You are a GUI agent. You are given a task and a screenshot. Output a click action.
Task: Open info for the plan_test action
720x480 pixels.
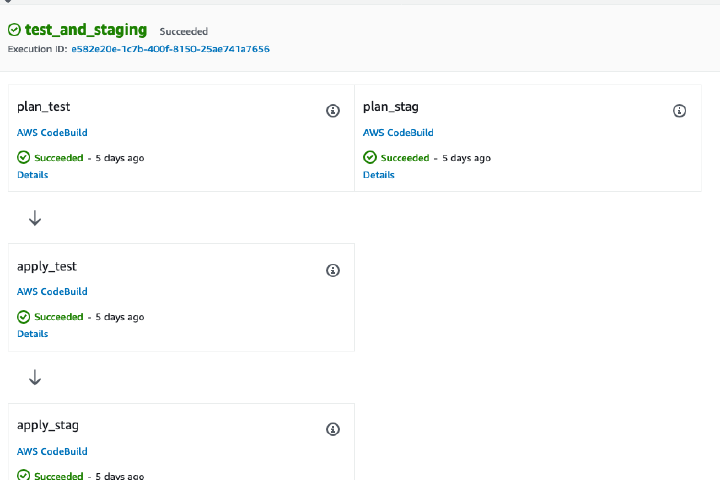coord(333,111)
